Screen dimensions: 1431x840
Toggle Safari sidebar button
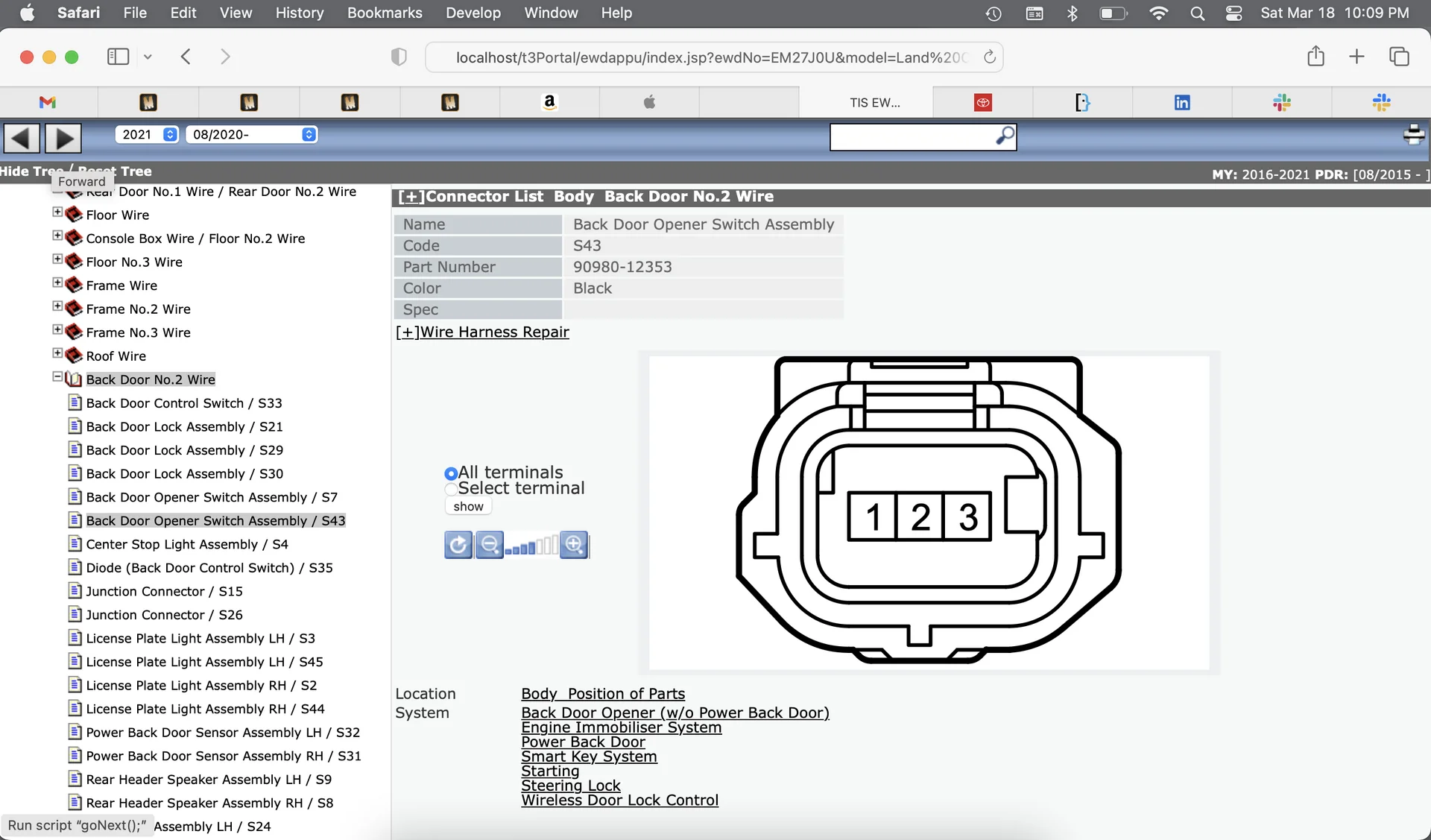(118, 57)
